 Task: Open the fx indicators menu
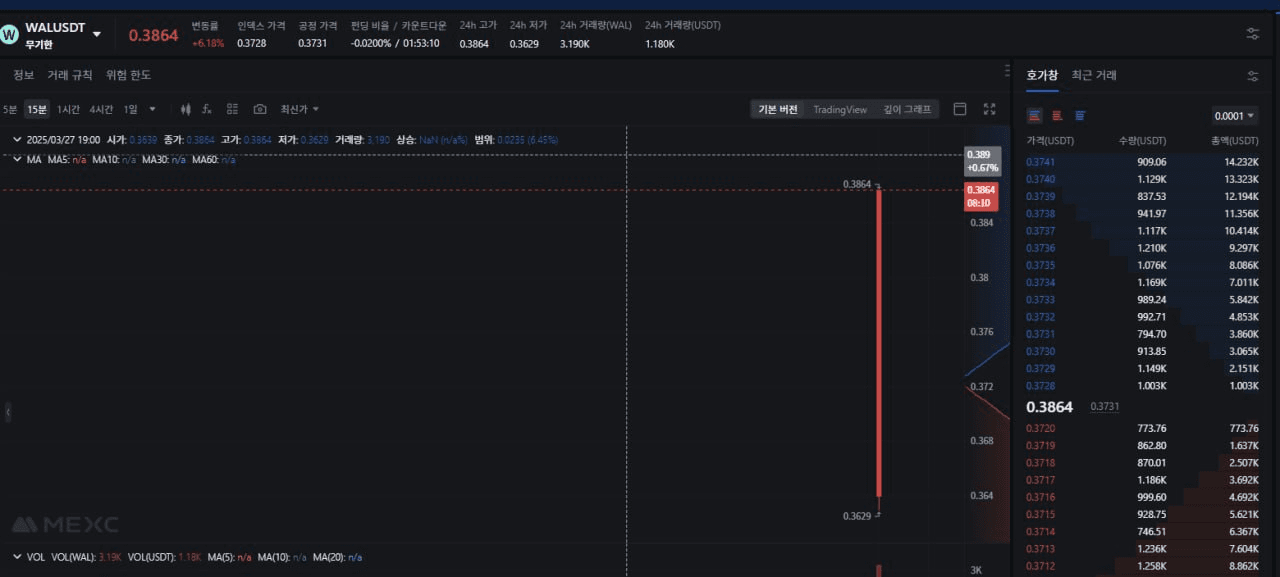coord(207,109)
